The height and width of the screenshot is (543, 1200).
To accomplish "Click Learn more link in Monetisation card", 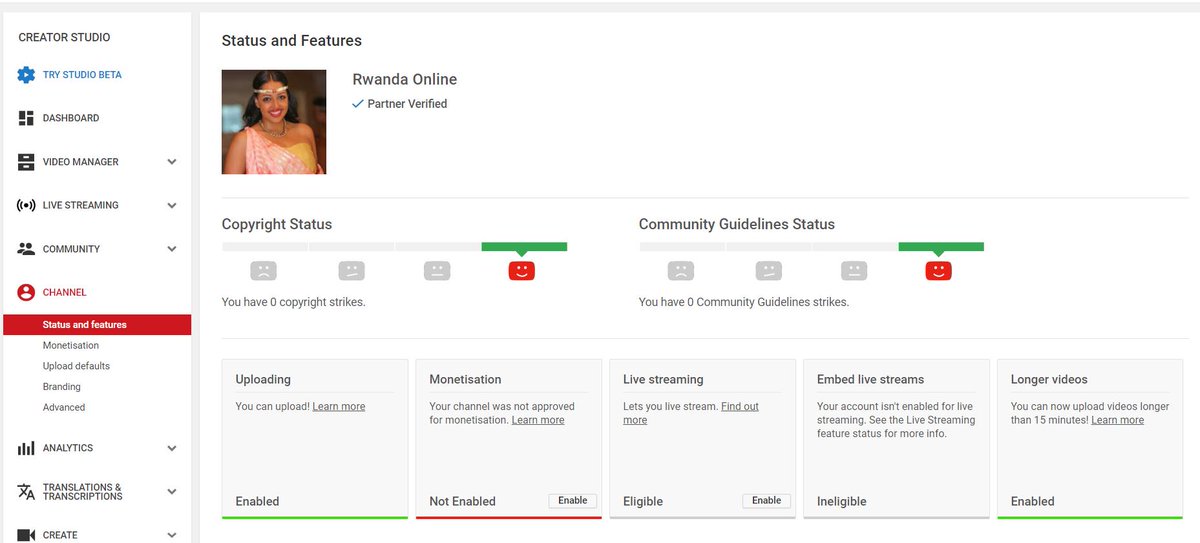I will click(538, 420).
